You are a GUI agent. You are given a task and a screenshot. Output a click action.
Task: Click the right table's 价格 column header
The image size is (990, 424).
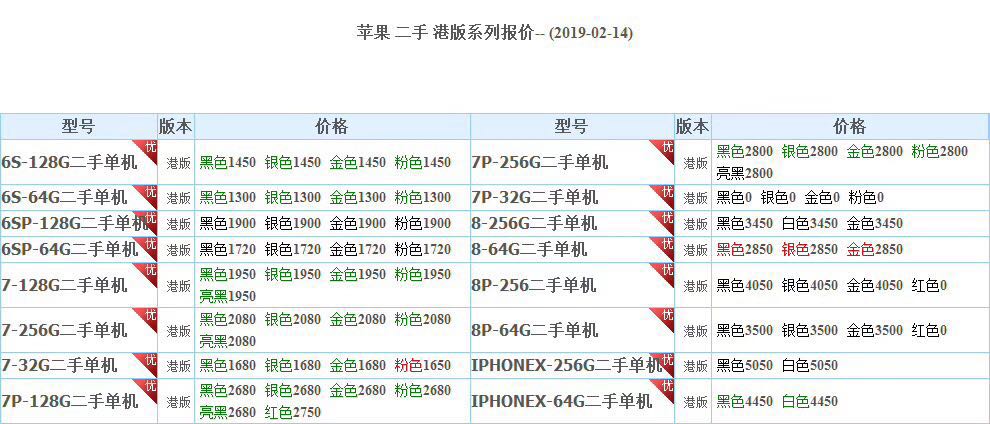(x=849, y=126)
